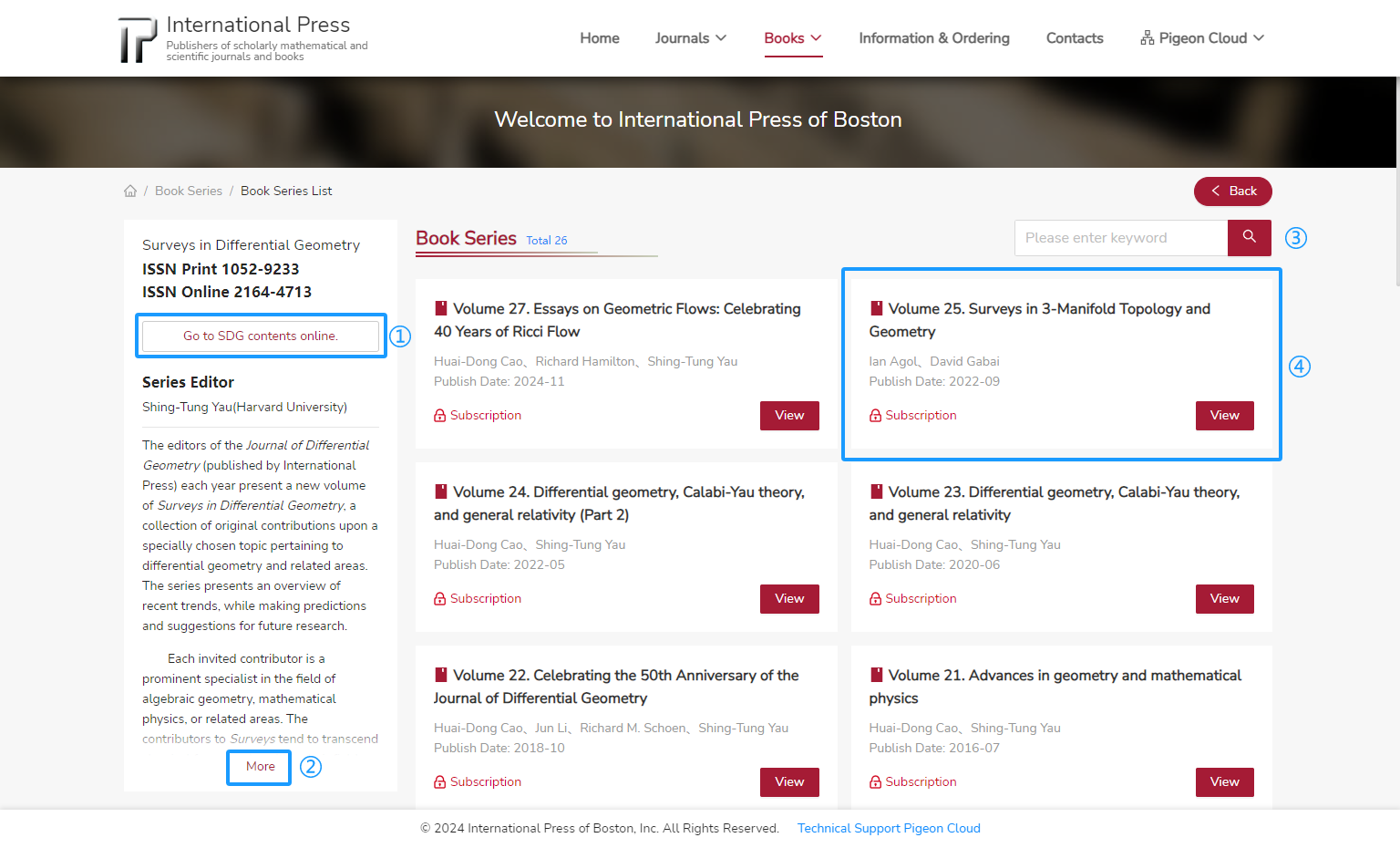Screen dimensions: 1400x848
Task: Click Subscription on the Volume 25 card
Action: tap(921, 416)
